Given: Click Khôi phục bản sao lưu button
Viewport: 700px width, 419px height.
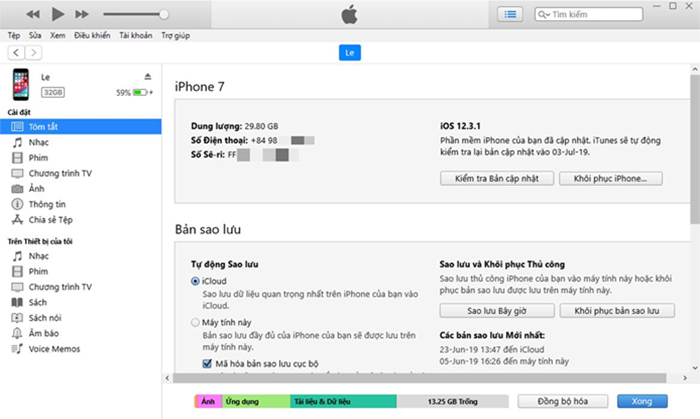Looking at the screenshot, I should tap(617, 311).
